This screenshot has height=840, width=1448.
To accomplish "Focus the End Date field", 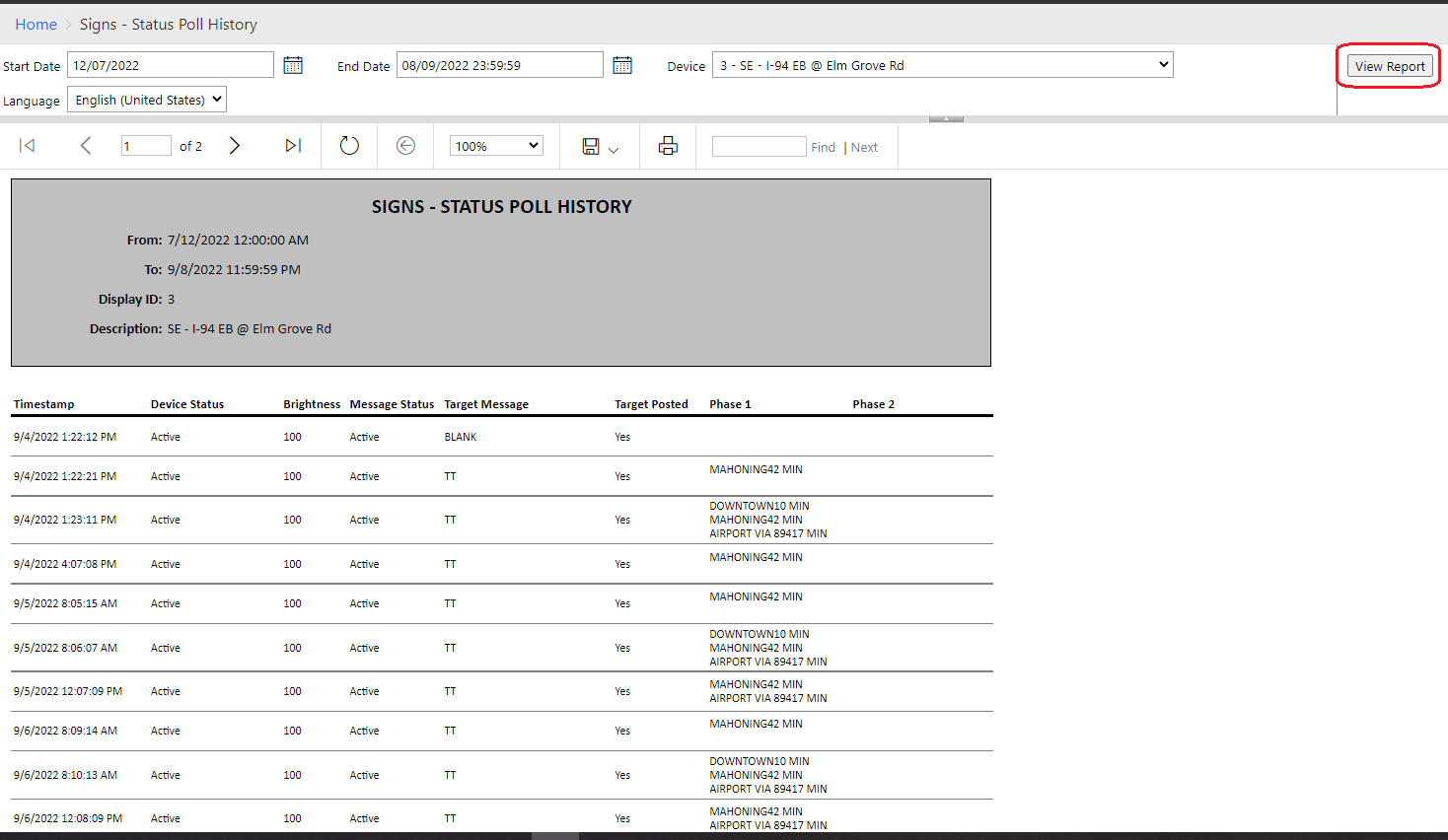I will [500, 65].
